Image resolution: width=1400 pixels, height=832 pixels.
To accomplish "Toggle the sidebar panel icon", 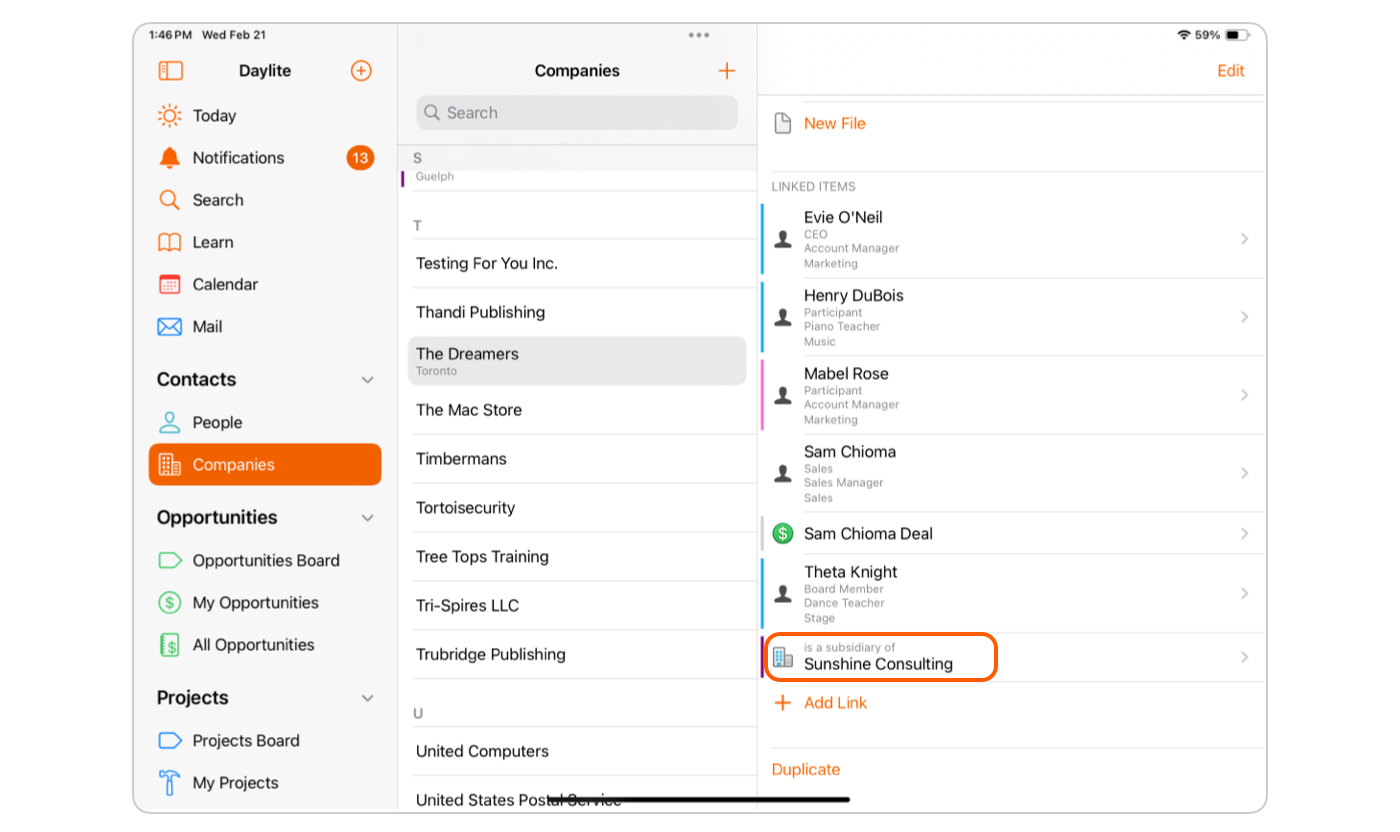I will click(x=171, y=71).
